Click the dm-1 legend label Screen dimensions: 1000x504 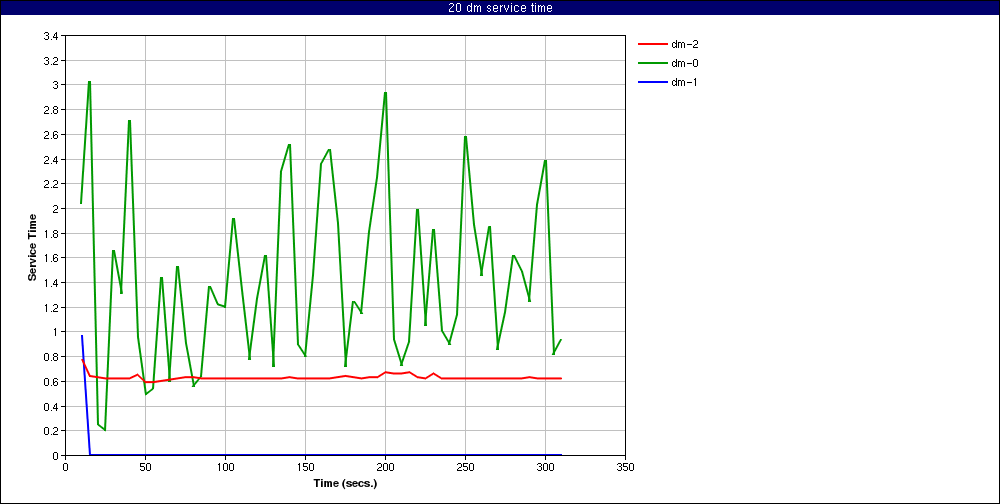pyautogui.click(x=684, y=82)
